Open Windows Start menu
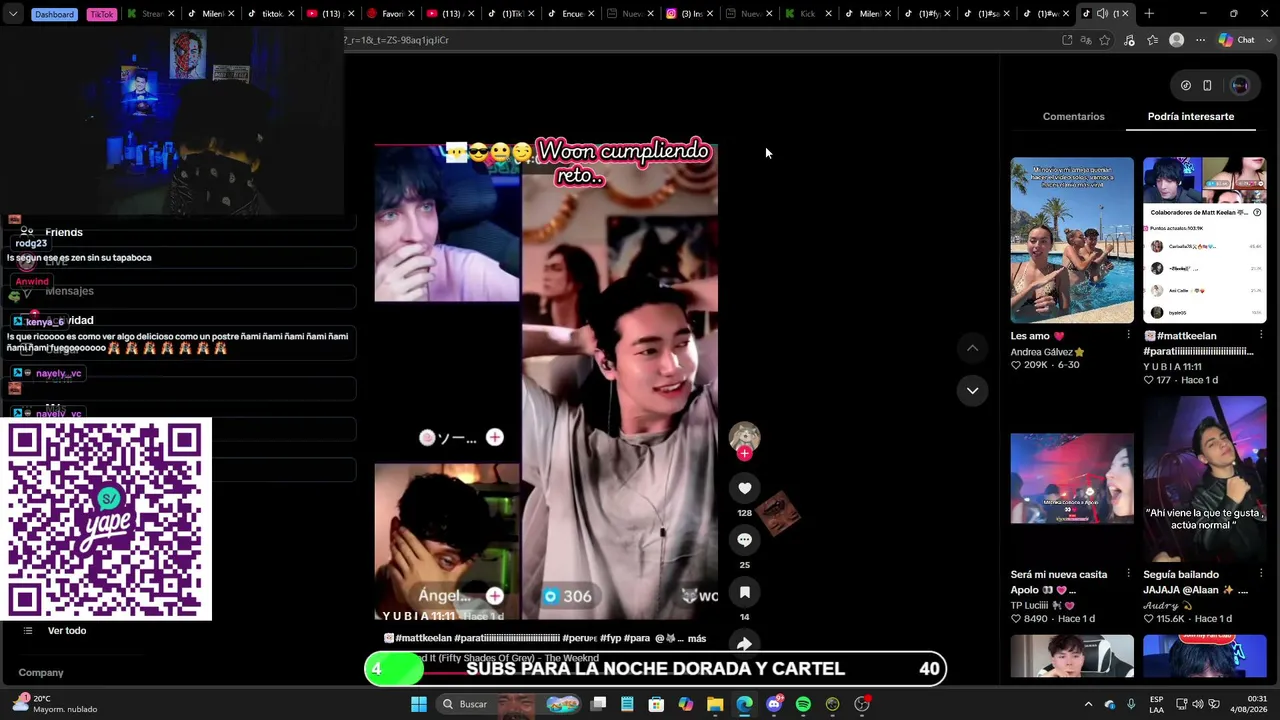 point(419,704)
